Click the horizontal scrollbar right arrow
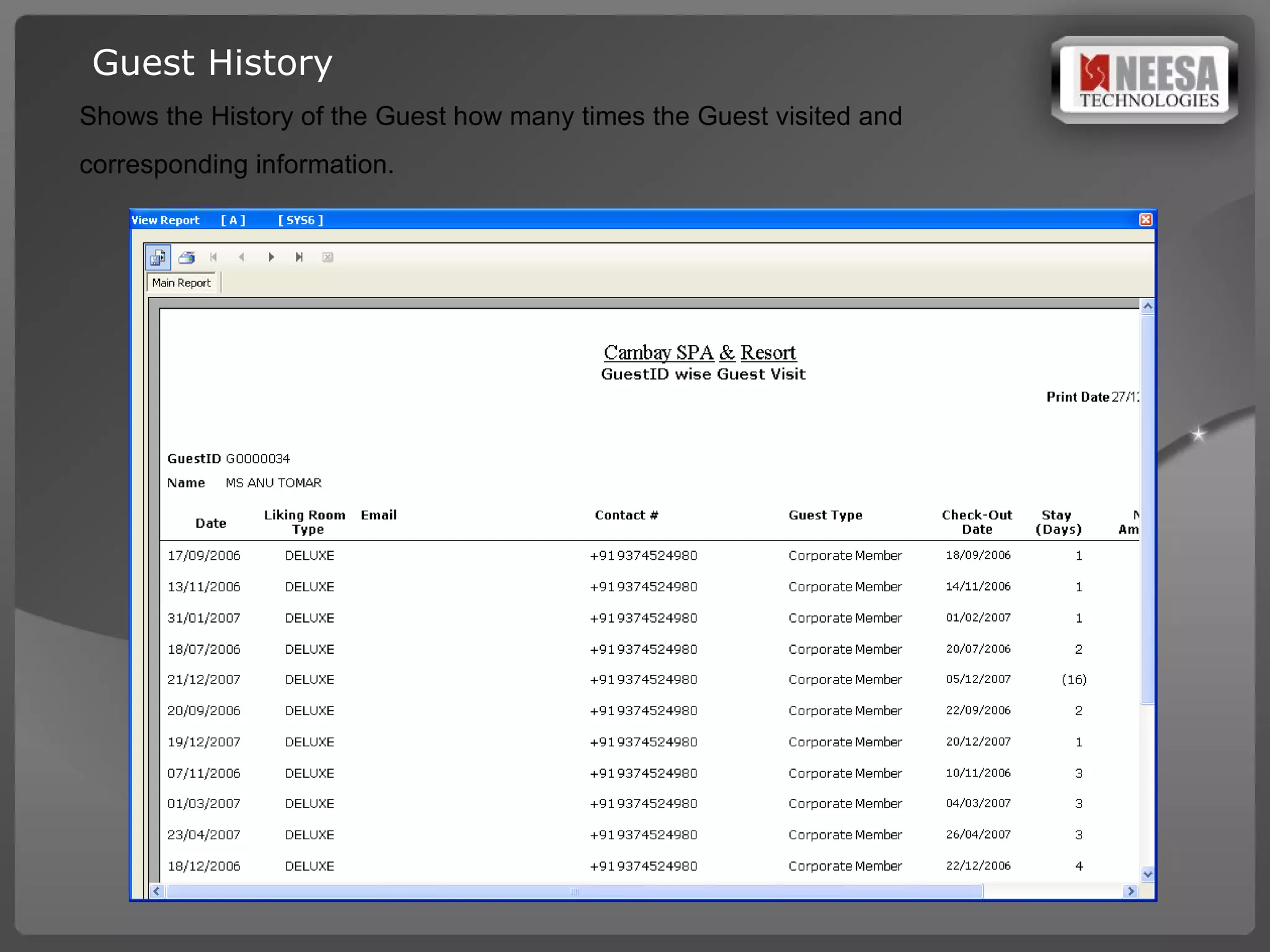1270x952 pixels. coord(1131,891)
